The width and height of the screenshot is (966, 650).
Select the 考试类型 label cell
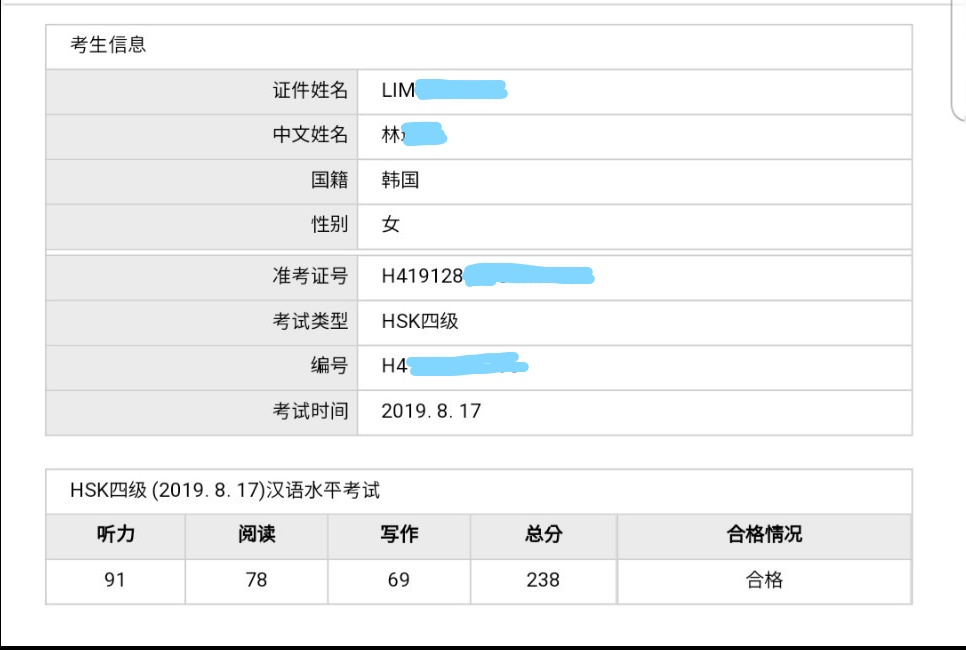pyautogui.click(x=310, y=321)
